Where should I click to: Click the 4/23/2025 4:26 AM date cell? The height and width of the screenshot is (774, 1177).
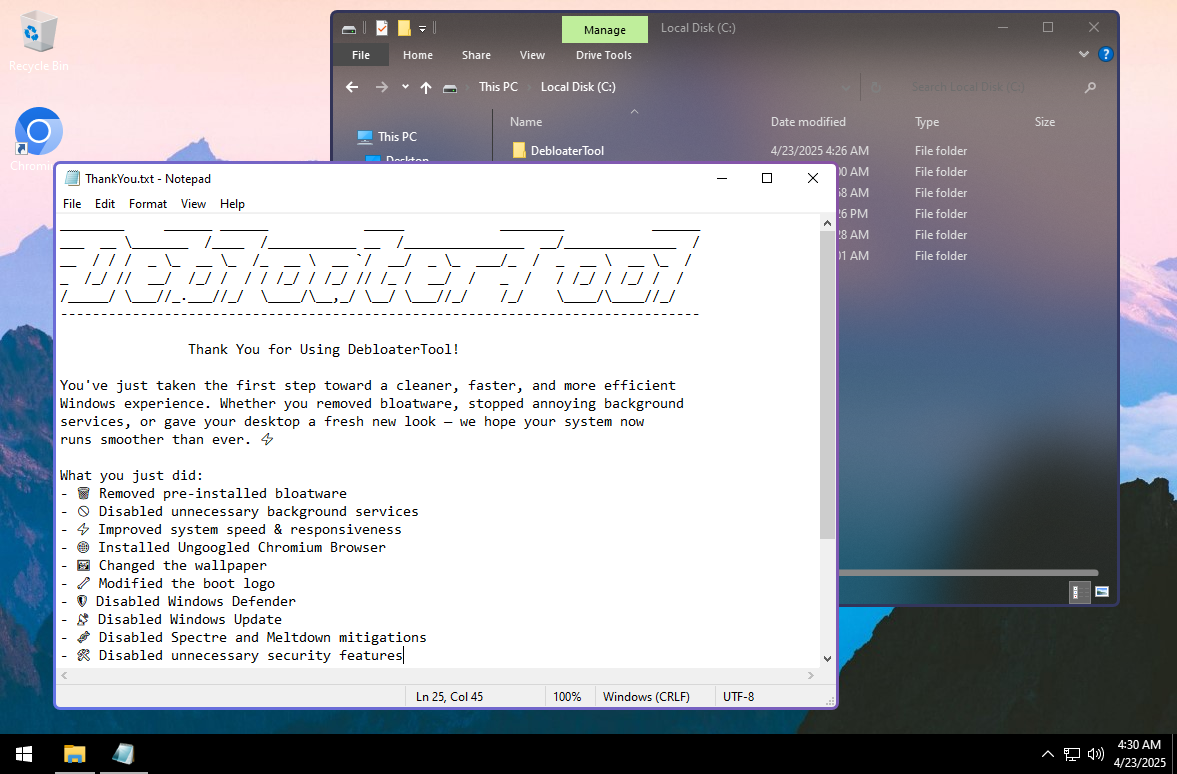[x=820, y=151]
